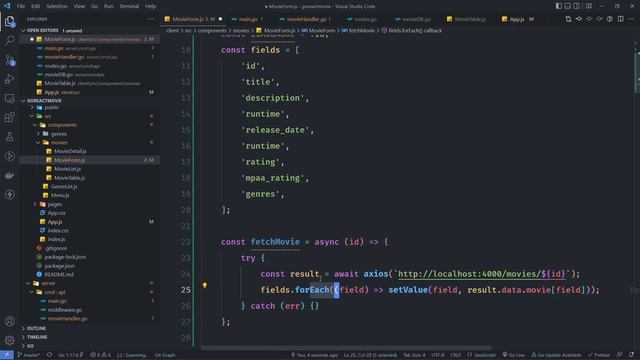
Task: Click the editor horizontal scrollbar
Action: click(x=346, y=348)
